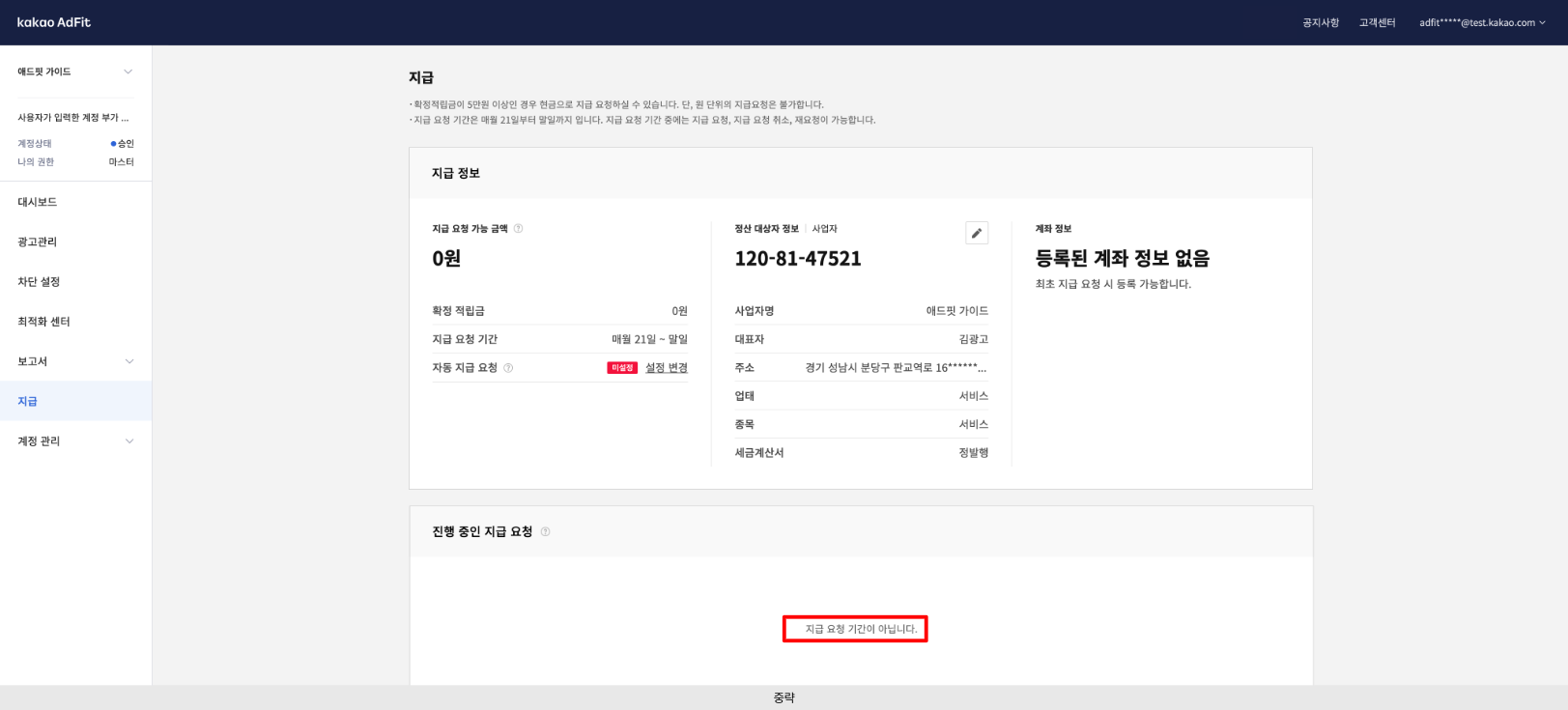Click the 중략 bar at the bottom
Image resolution: width=1568 pixels, height=710 pixels.
click(x=784, y=697)
